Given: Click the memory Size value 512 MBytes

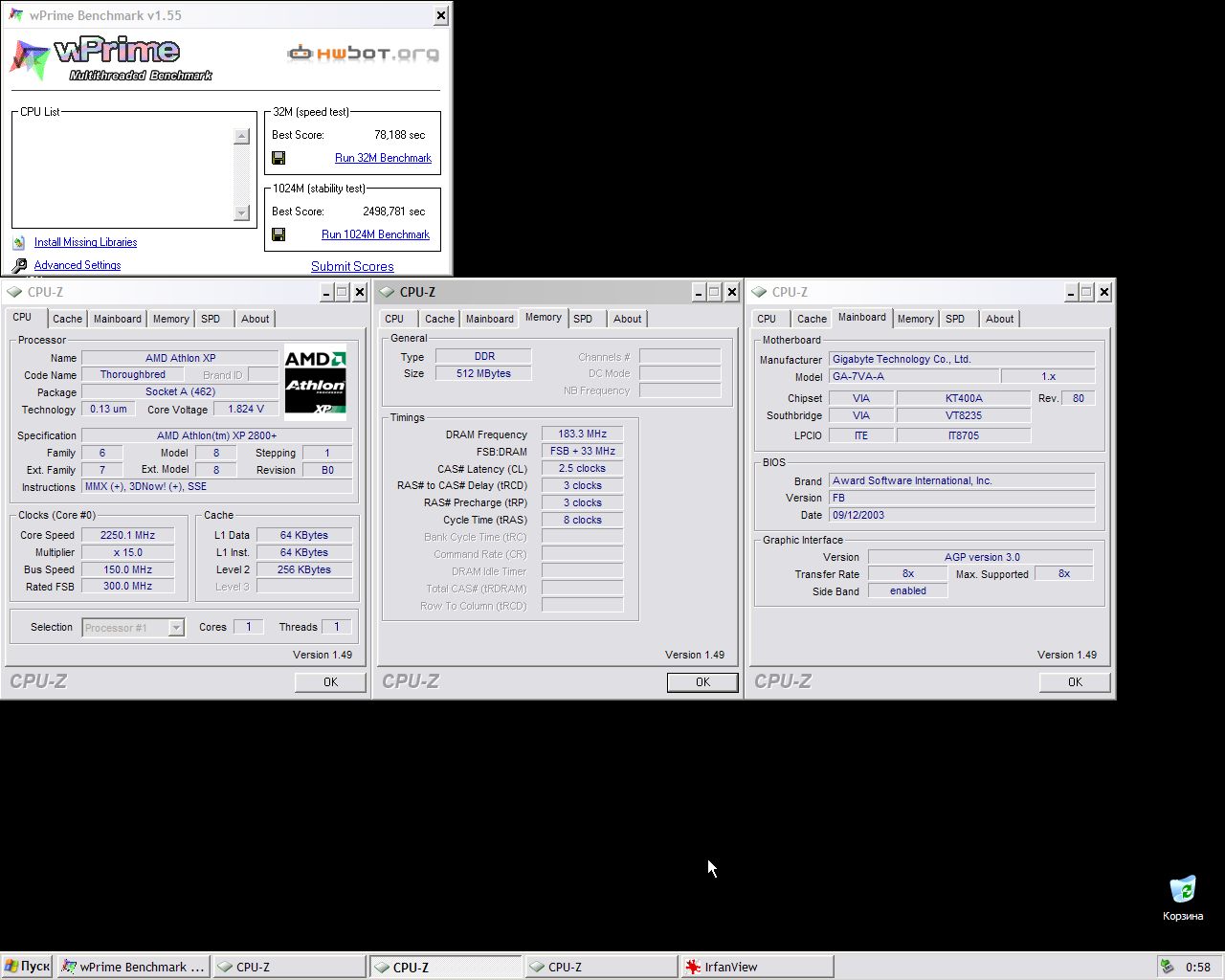Looking at the screenshot, I should (483, 373).
